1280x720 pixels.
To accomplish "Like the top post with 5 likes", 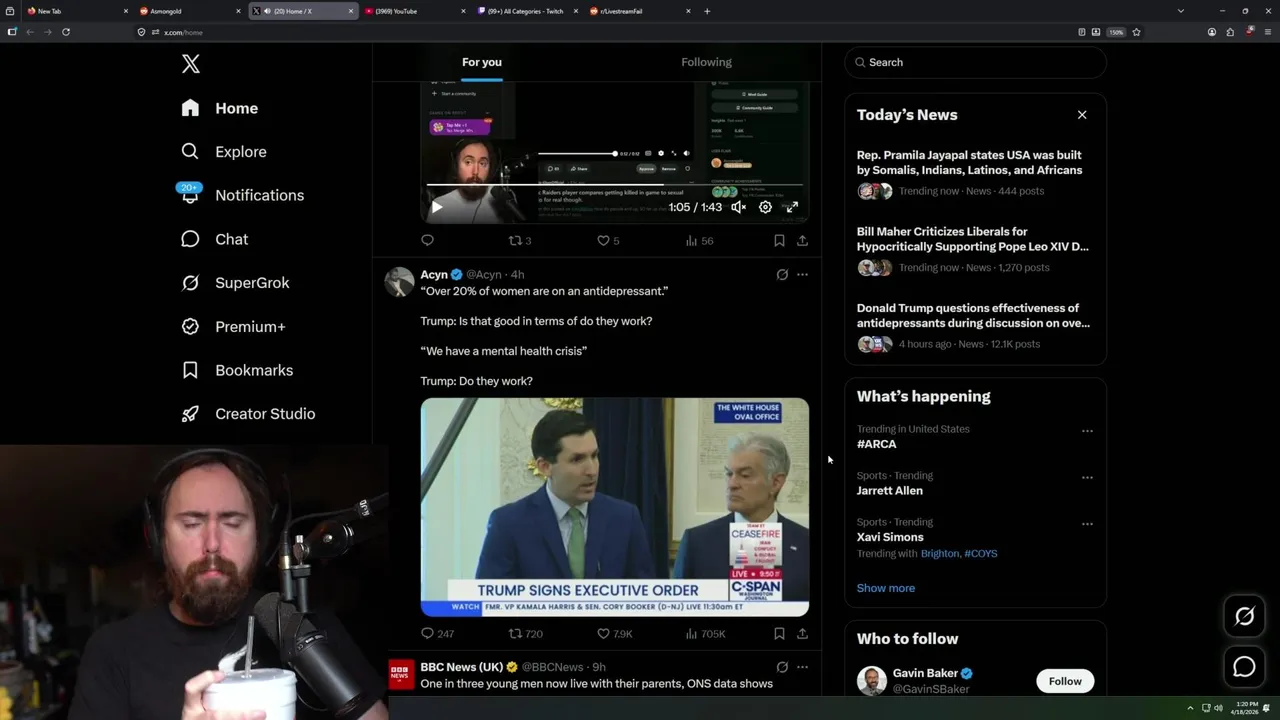I will [x=608, y=241].
